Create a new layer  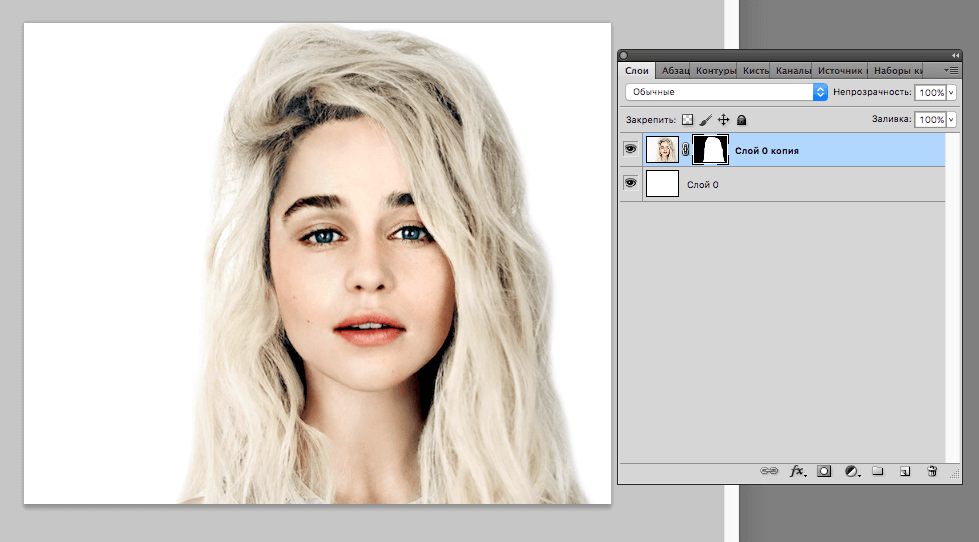pos(905,471)
